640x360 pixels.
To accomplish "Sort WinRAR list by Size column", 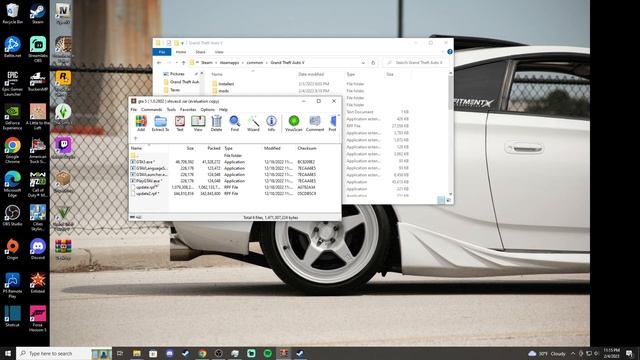I will click(x=190, y=148).
